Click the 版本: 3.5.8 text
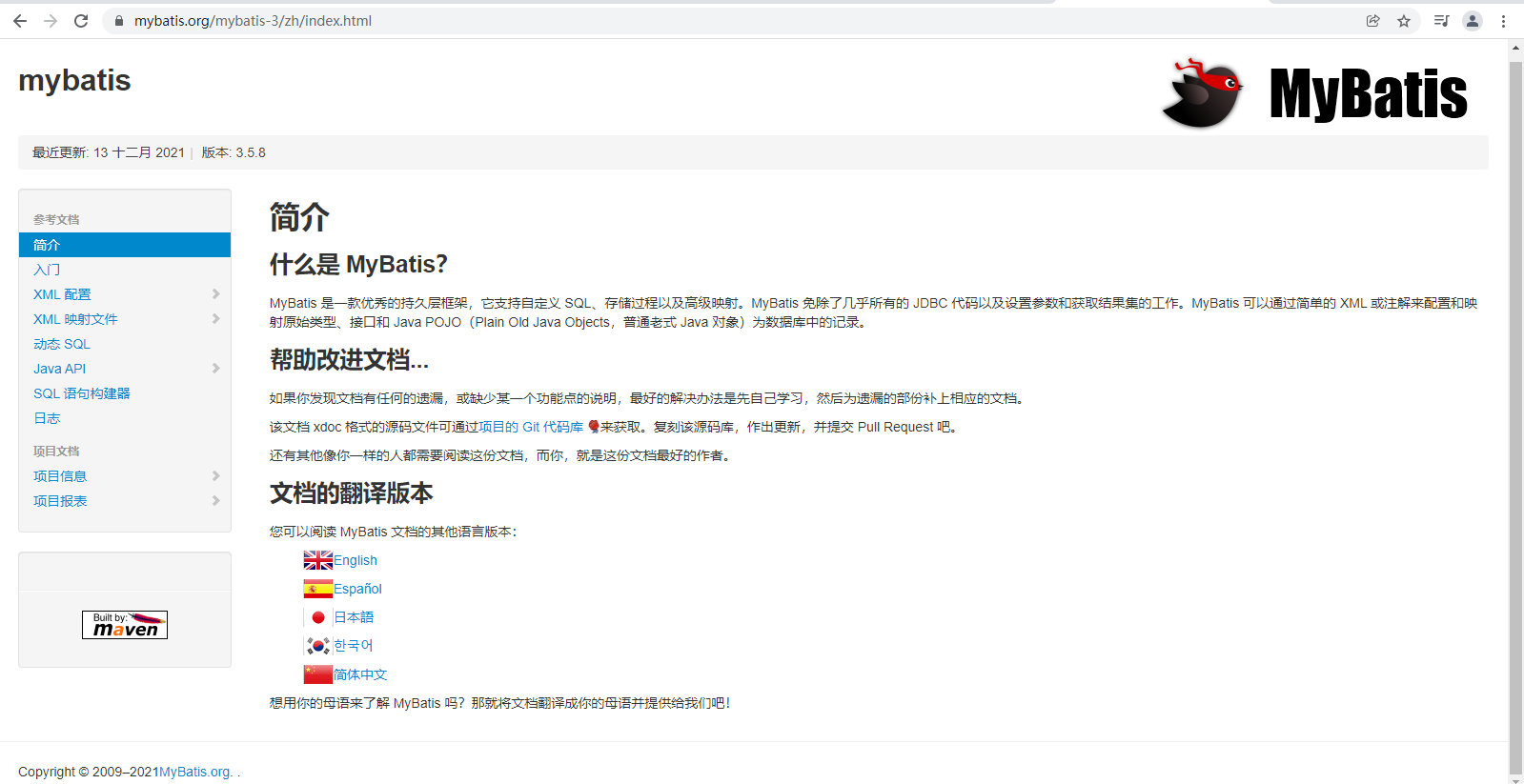1524x784 pixels. [x=234, y=152]
